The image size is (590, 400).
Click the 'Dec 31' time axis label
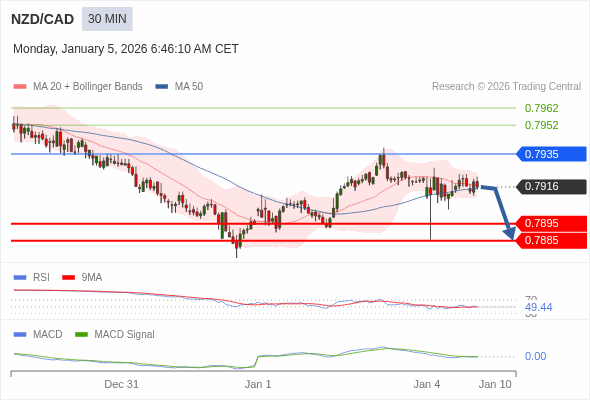coord(122,384)
